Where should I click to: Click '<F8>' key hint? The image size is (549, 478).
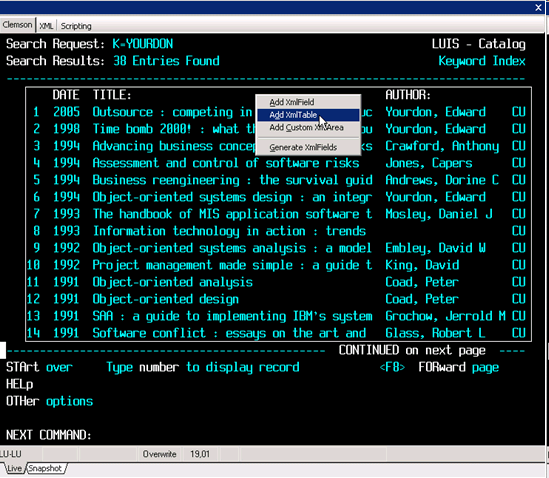tap(392, 367)
